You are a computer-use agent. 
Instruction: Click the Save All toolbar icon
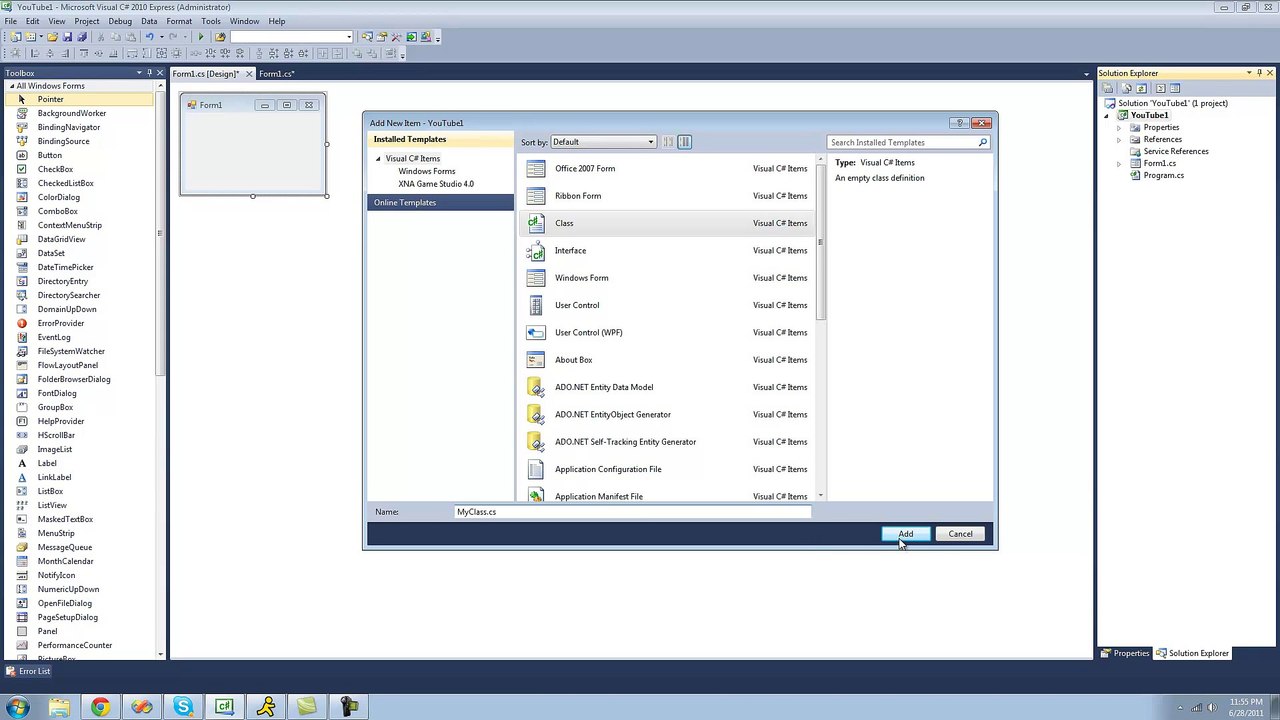click(x=81, y=37)
